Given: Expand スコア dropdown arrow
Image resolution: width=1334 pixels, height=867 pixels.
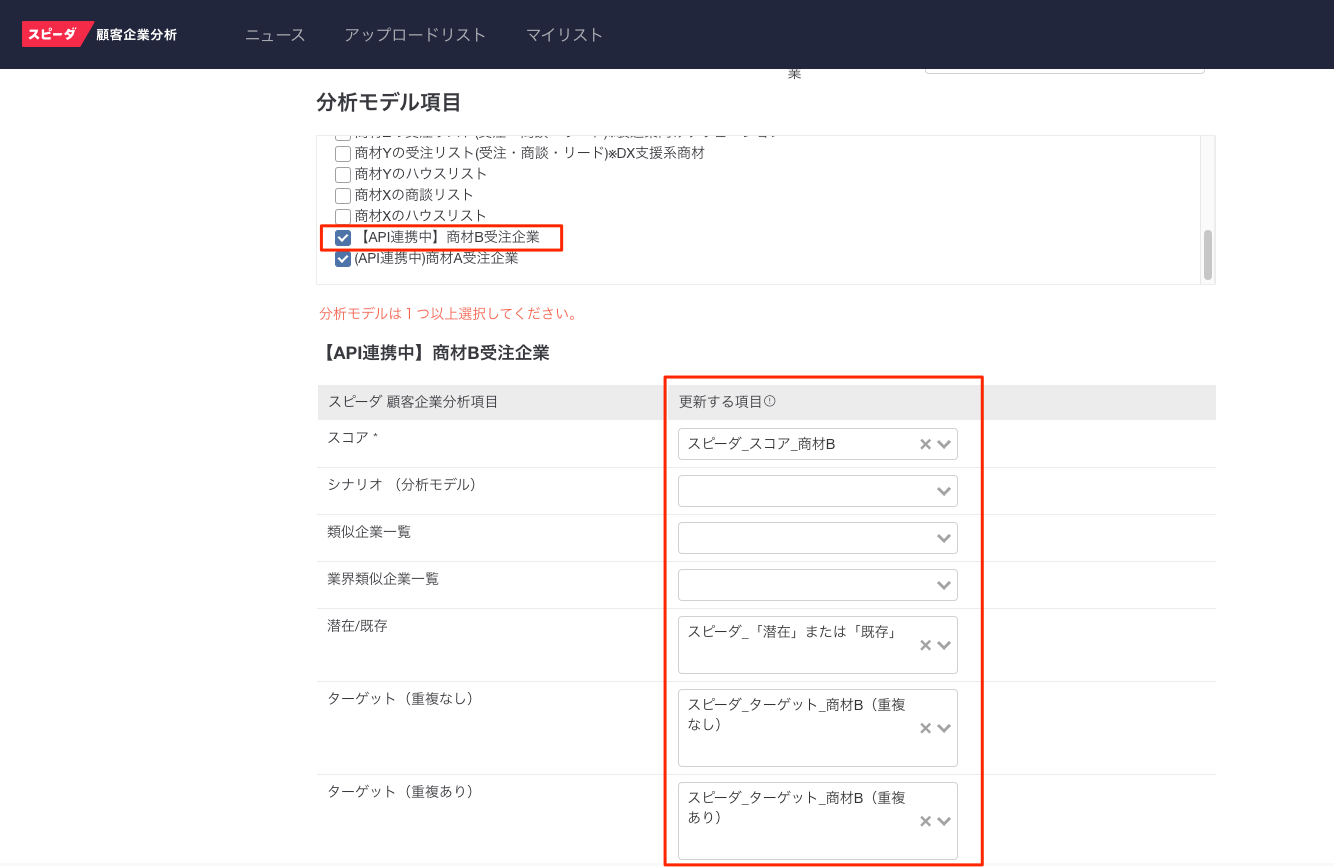Looking at the screenshot, I should click(x=944, y=444).
